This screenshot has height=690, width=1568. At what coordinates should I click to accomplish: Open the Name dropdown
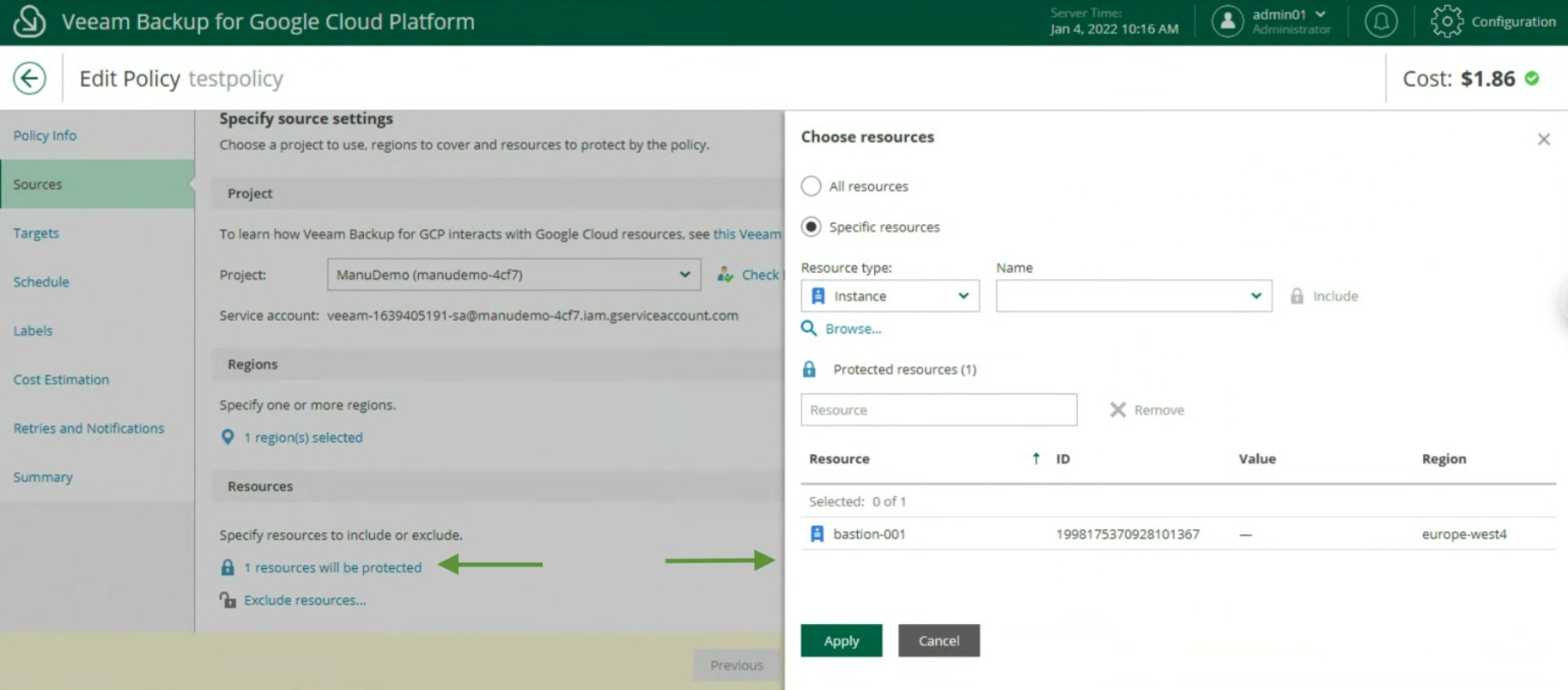pos(1133,296)
